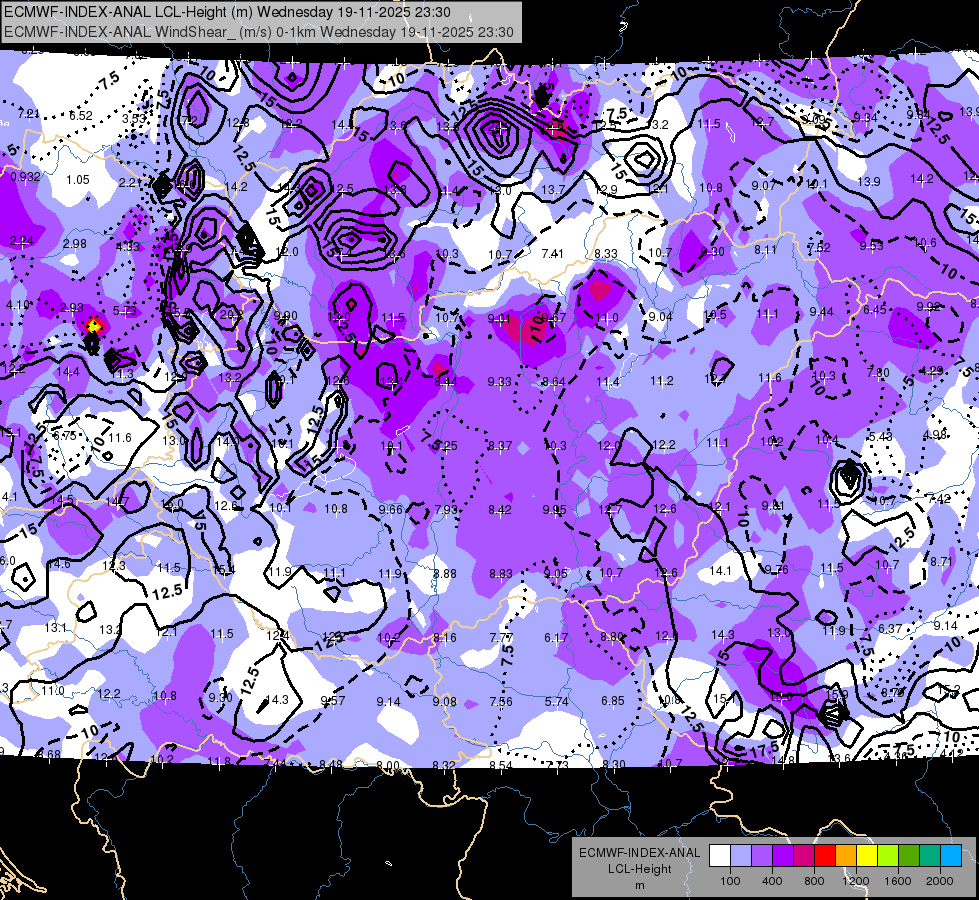
Task: Click the wind shear value '8.33'
Action: tap(606, 254)
